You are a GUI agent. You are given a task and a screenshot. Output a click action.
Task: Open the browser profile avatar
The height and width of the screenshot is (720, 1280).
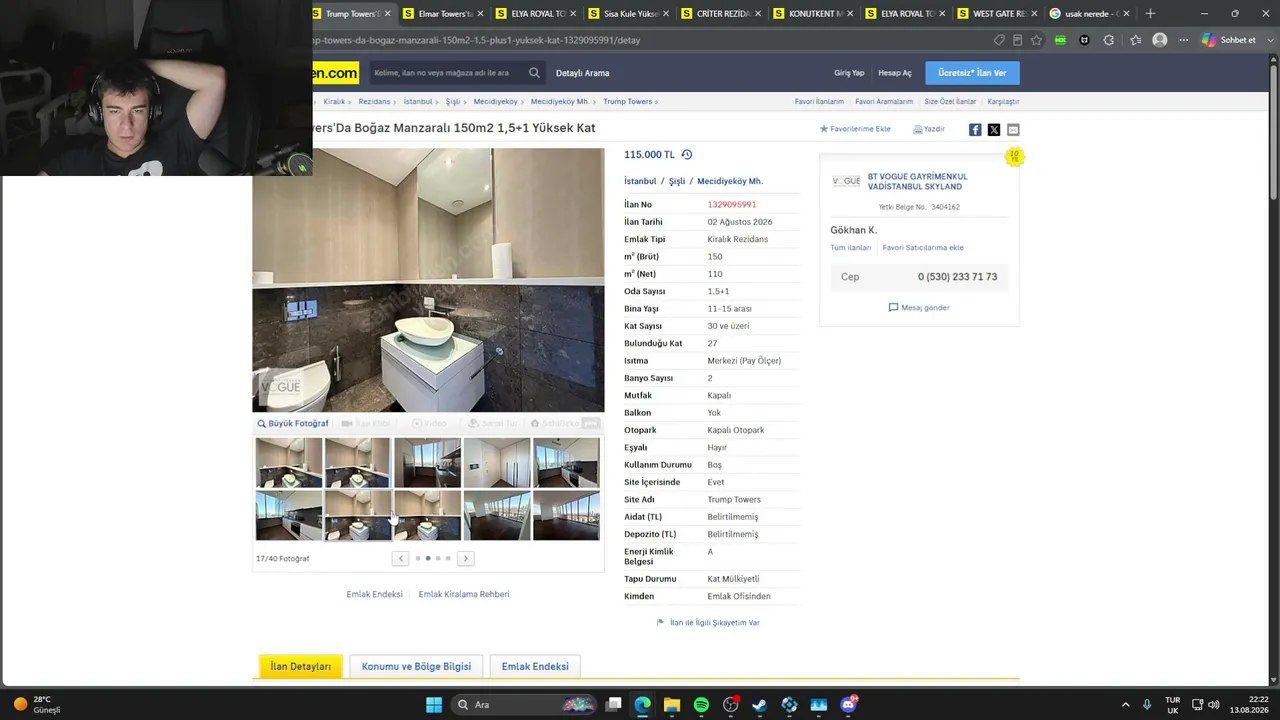[x=1159, y=40]
